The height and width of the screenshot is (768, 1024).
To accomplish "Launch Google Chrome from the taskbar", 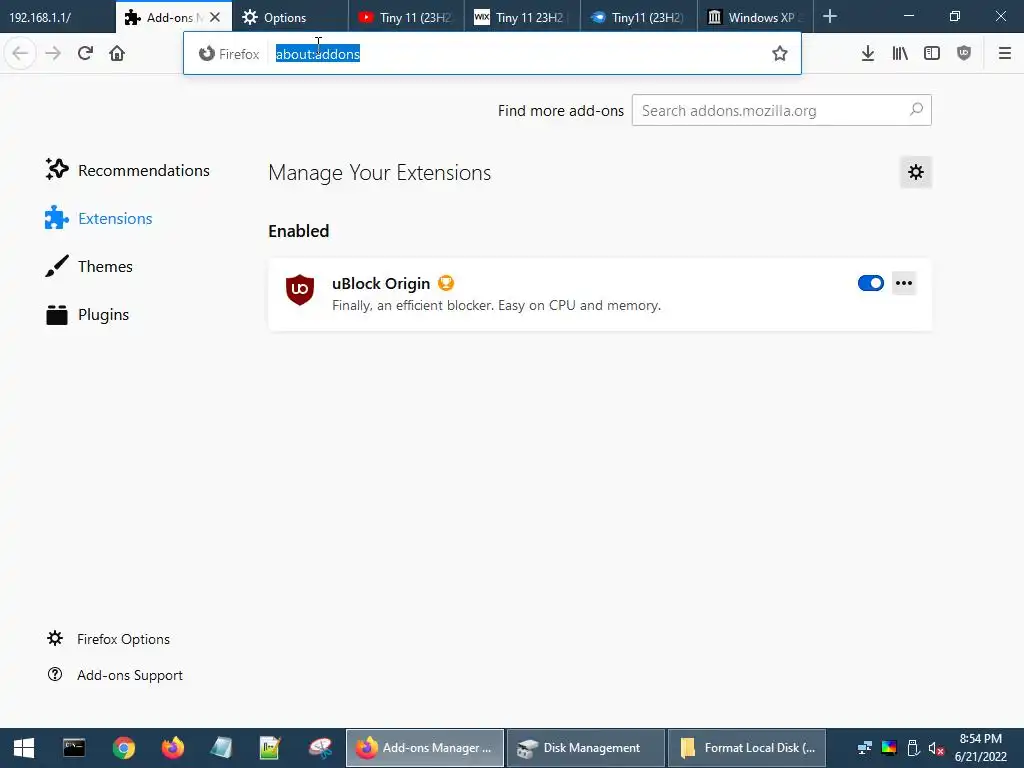I will click(x=123, y=748).
